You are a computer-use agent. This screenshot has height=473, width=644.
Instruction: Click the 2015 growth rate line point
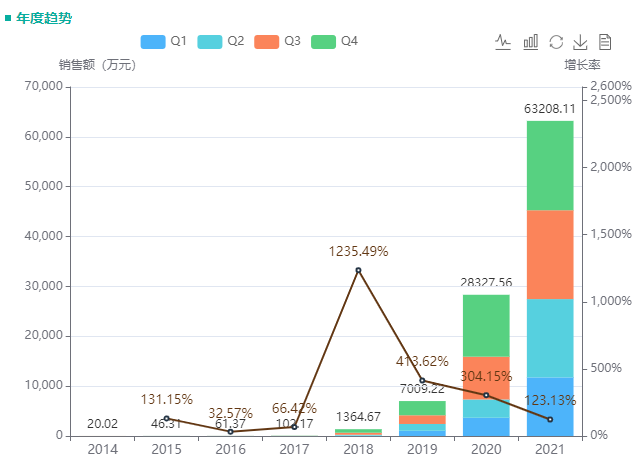point(166,418)
